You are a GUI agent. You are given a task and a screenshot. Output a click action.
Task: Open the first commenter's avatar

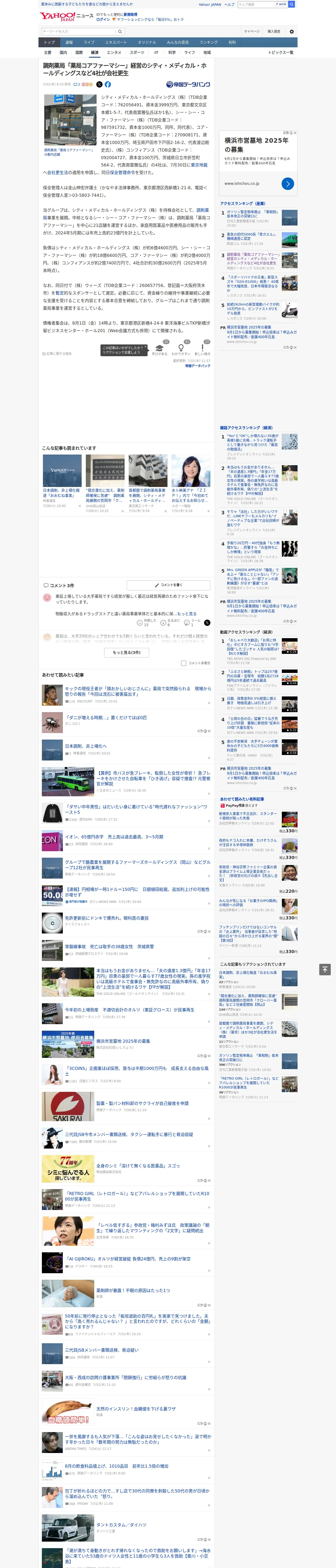tap(47, 598)
